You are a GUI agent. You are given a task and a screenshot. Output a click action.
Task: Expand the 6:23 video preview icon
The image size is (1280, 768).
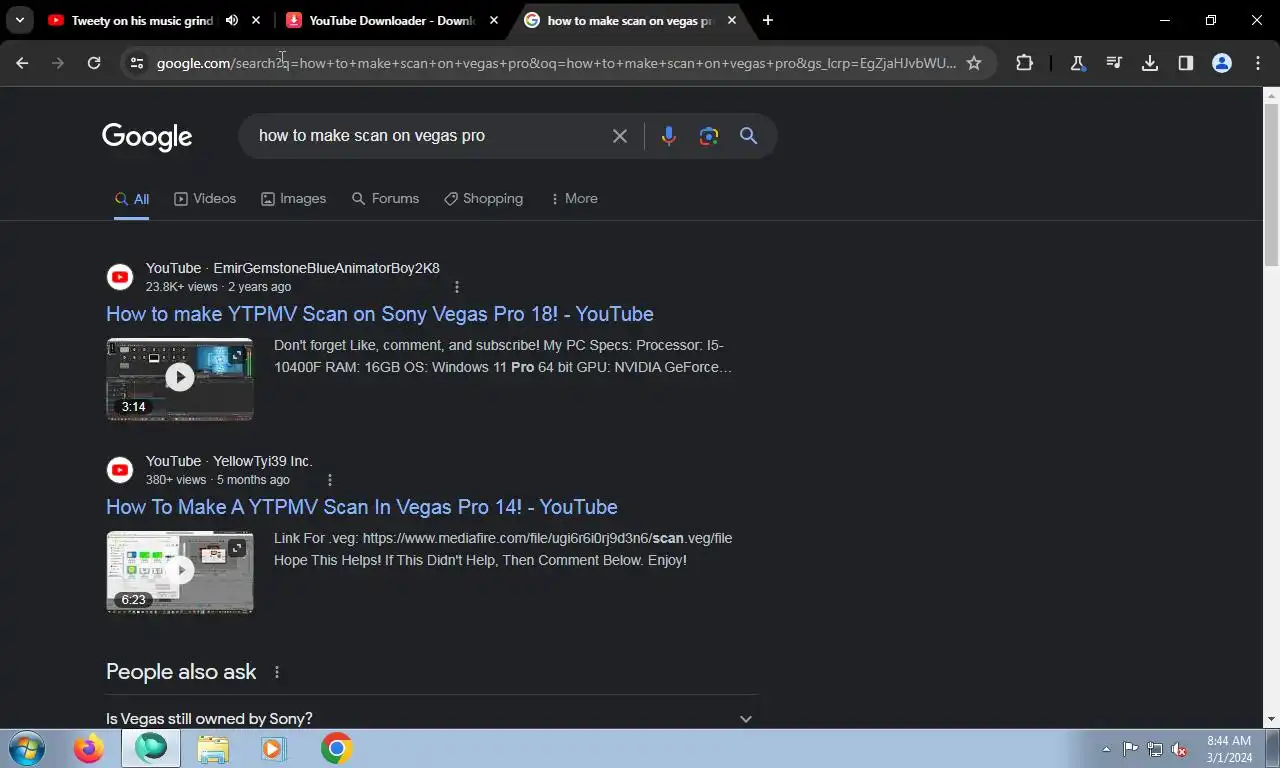(237, 548)
